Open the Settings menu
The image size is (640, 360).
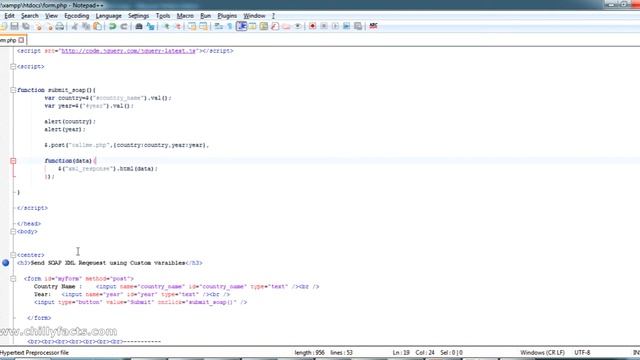[138, 16]
